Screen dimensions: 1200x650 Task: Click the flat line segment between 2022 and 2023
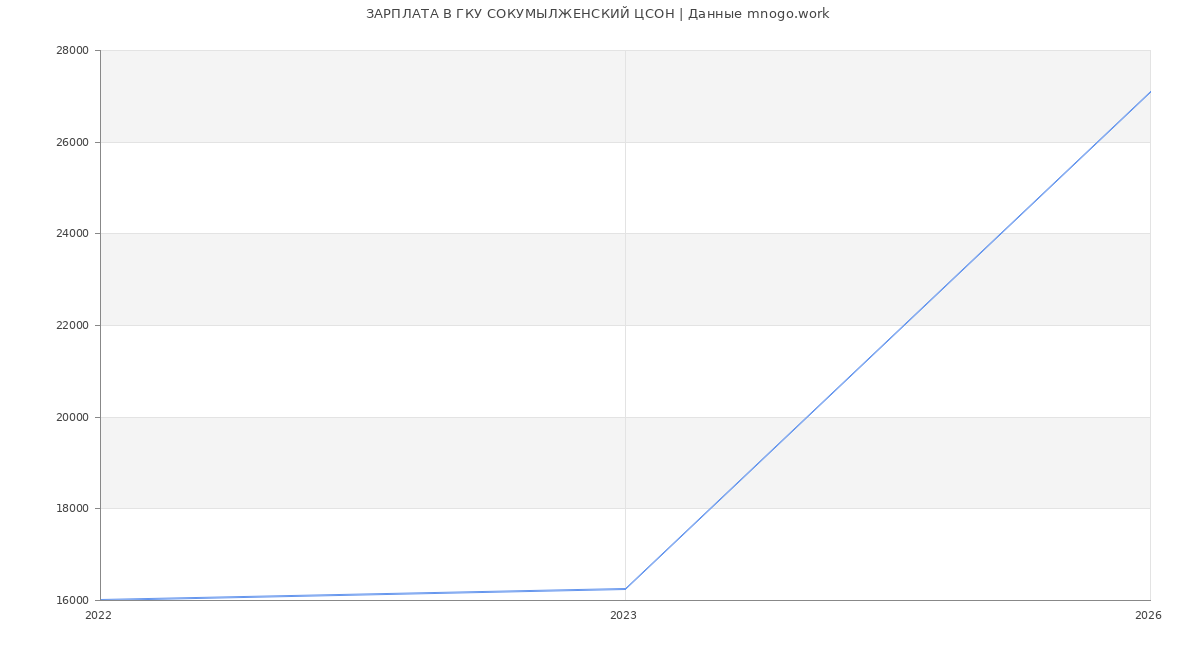[363, 594]
